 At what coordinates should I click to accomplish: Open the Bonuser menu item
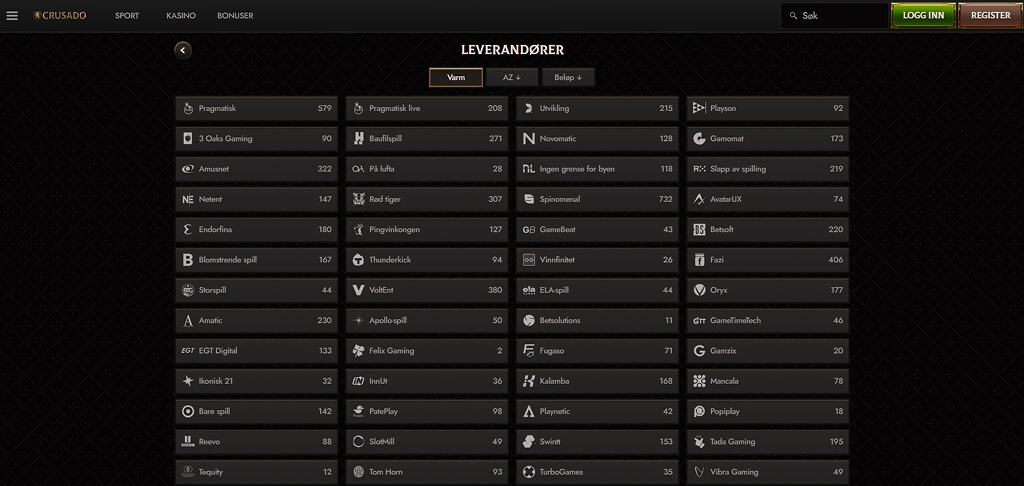pyautogui.click(x=235, y=16)
